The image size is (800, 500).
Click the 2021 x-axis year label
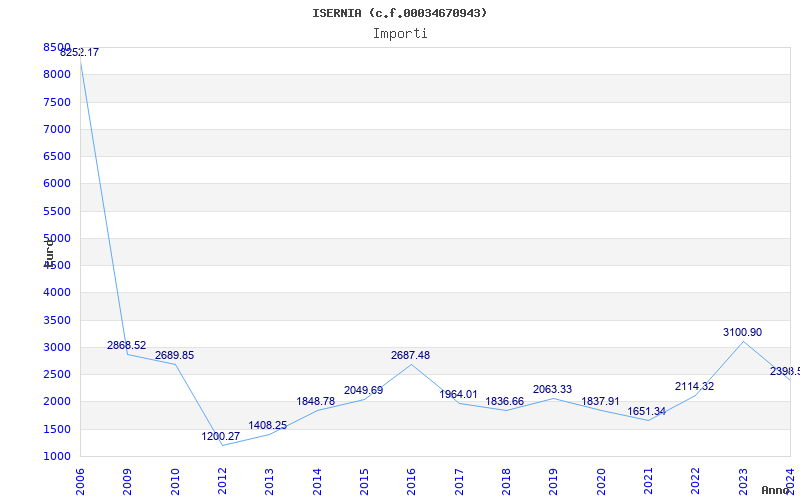647,480
